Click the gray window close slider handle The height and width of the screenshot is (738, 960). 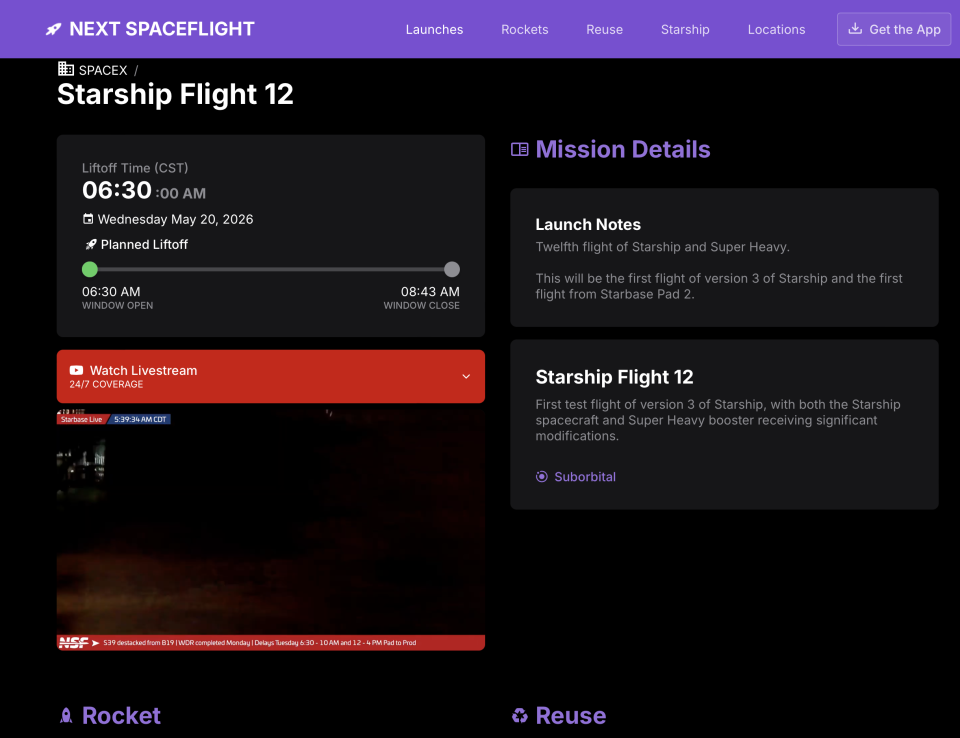[x=452, y=269]
